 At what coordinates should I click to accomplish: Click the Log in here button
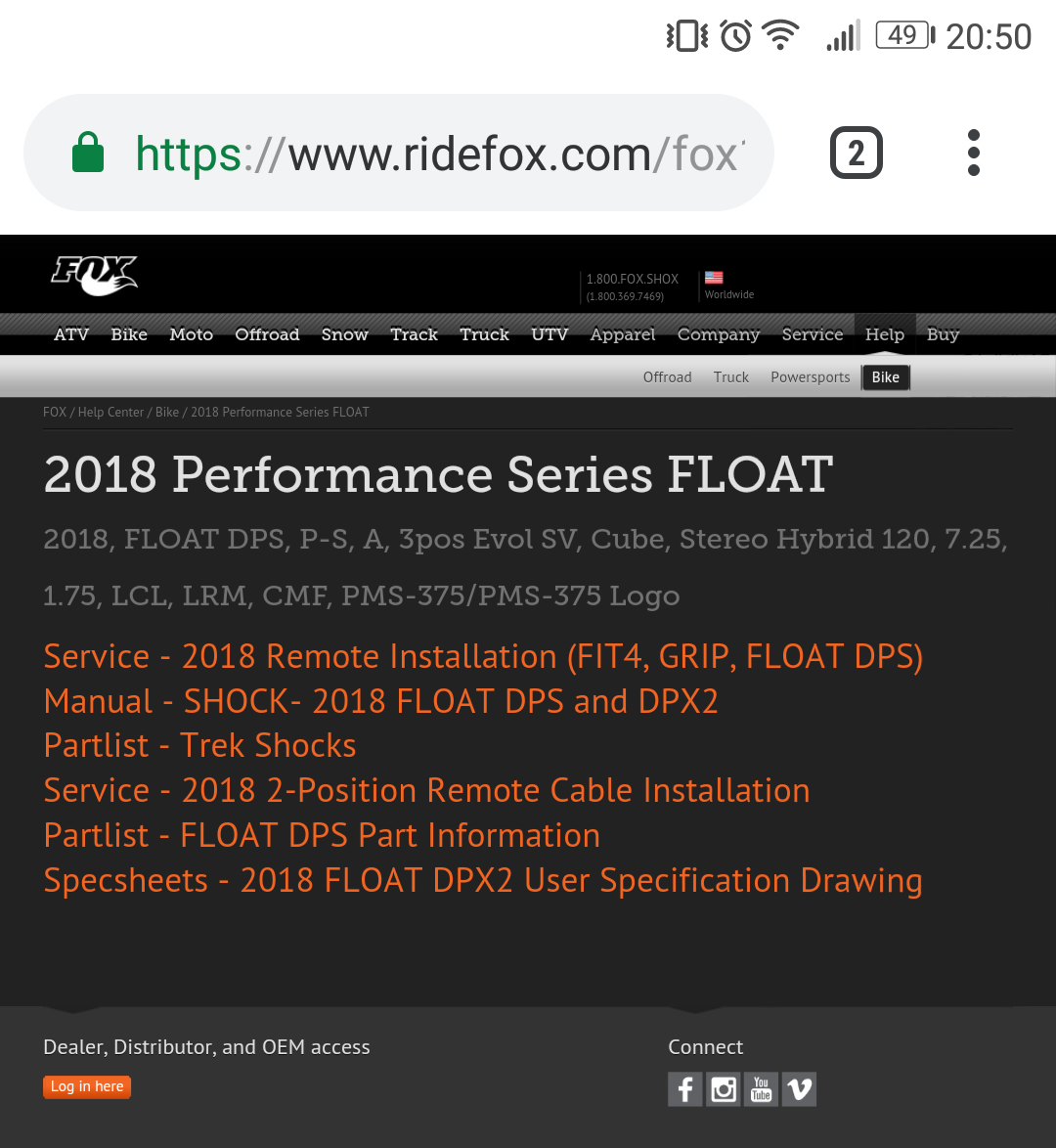point(87,1086)
